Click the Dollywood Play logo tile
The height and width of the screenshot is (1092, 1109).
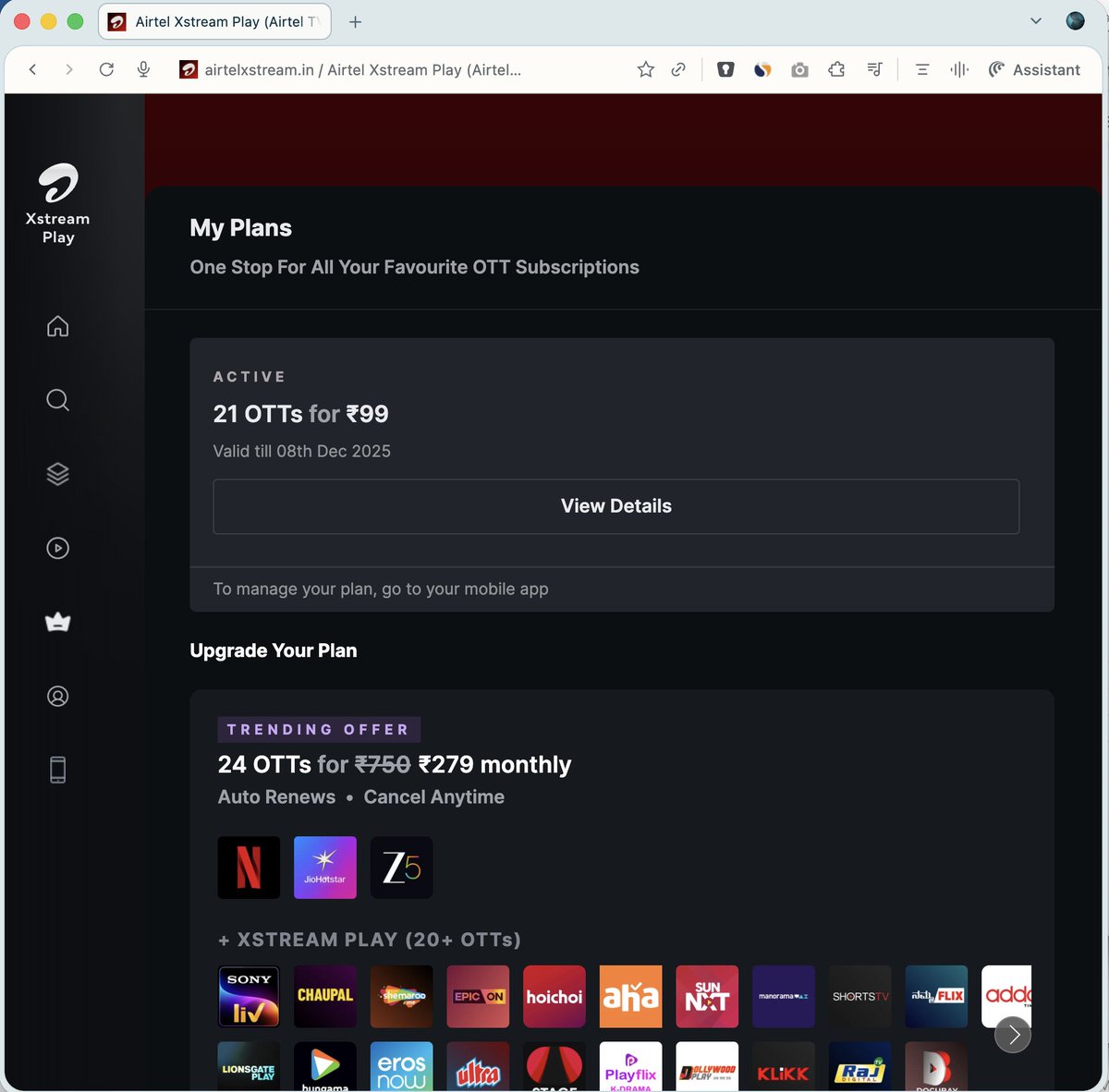tap(707, 1067)
